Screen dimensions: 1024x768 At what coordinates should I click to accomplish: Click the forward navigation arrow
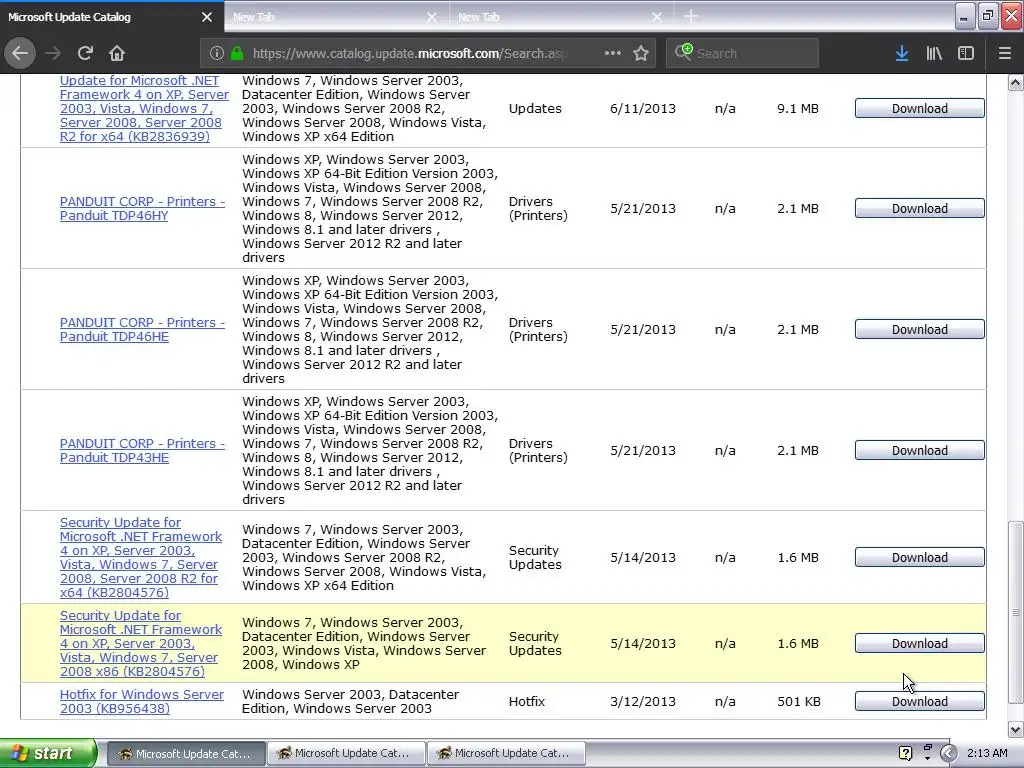53,53
